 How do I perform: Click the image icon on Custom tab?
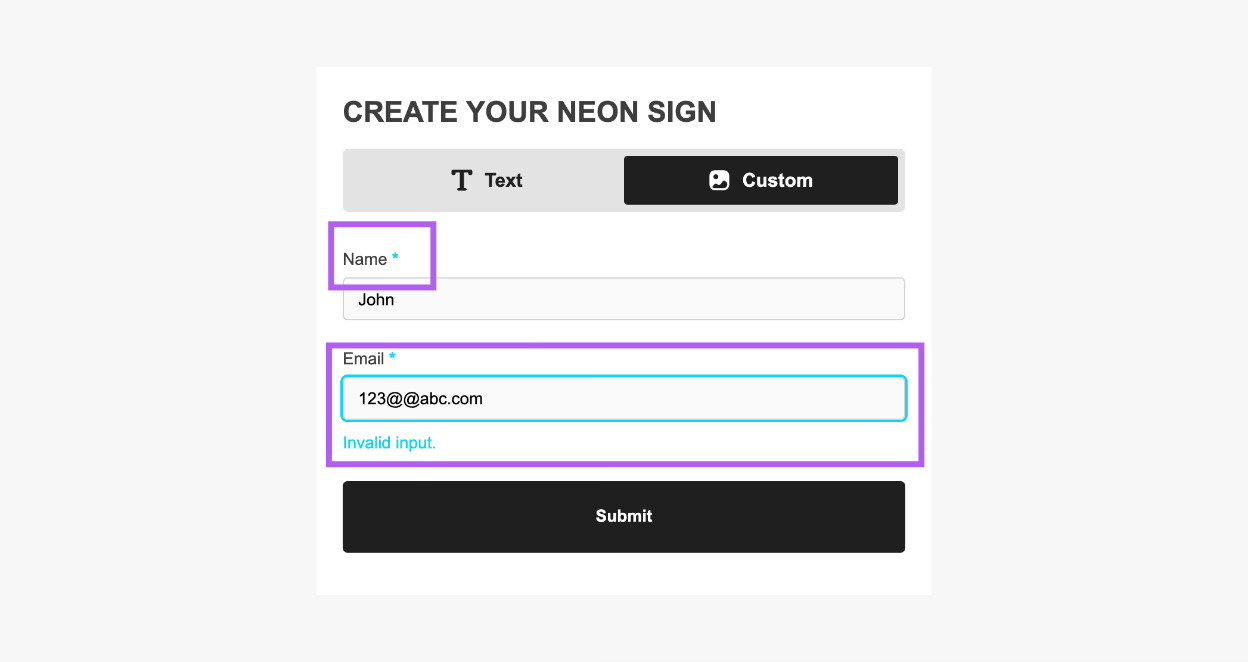[719, 180]
